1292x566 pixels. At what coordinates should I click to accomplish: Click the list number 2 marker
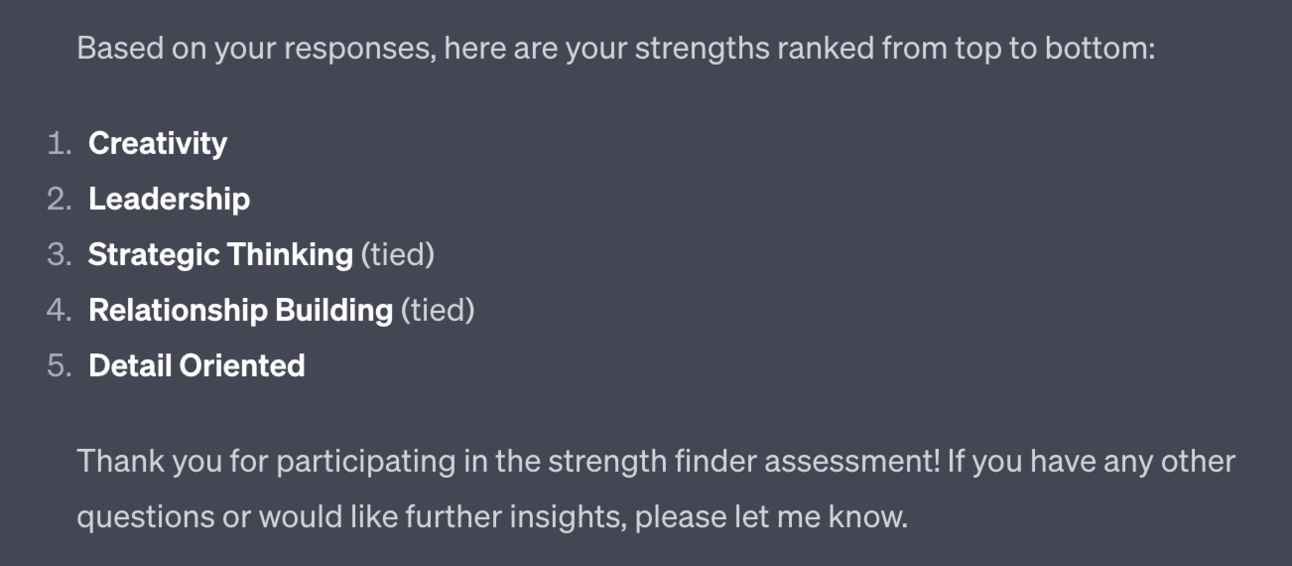coord(59,199)
